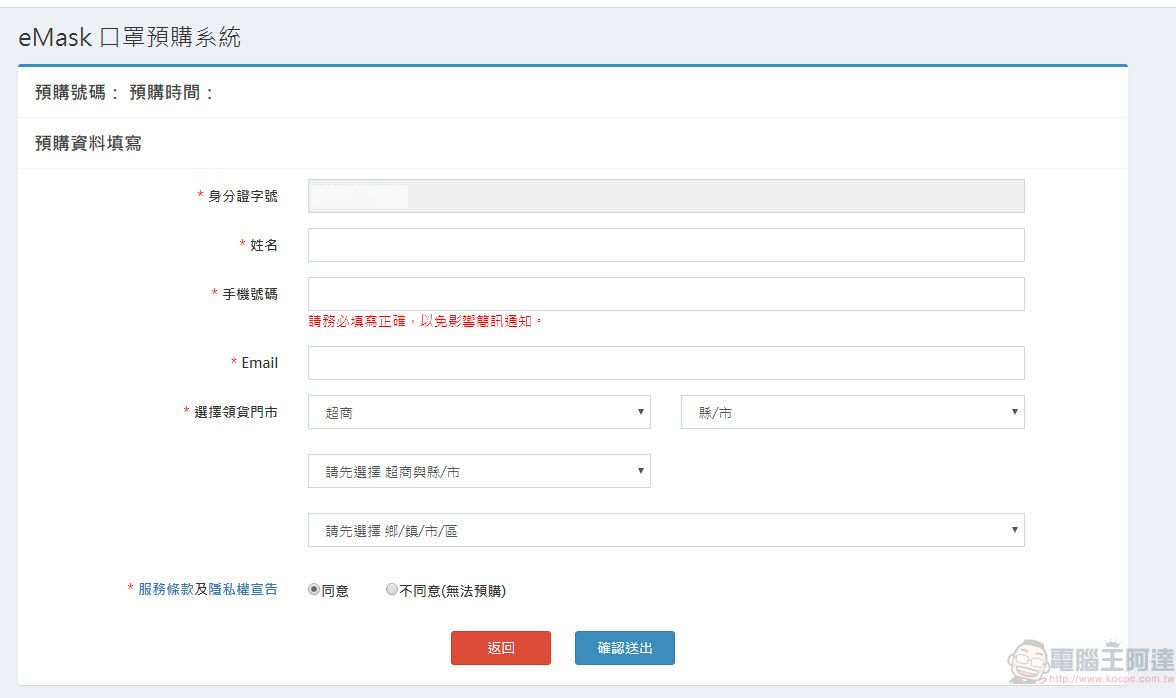Open the 縣/市 county/city dropdown
1176x698 pixels.
(x=853, y=412)
